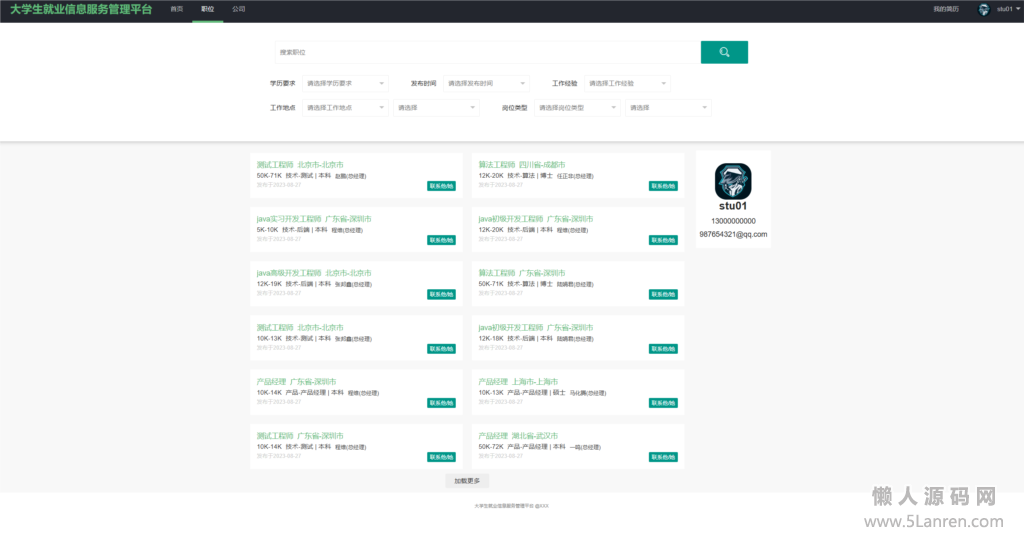Click the green magnifier search button

coord(724,52)
